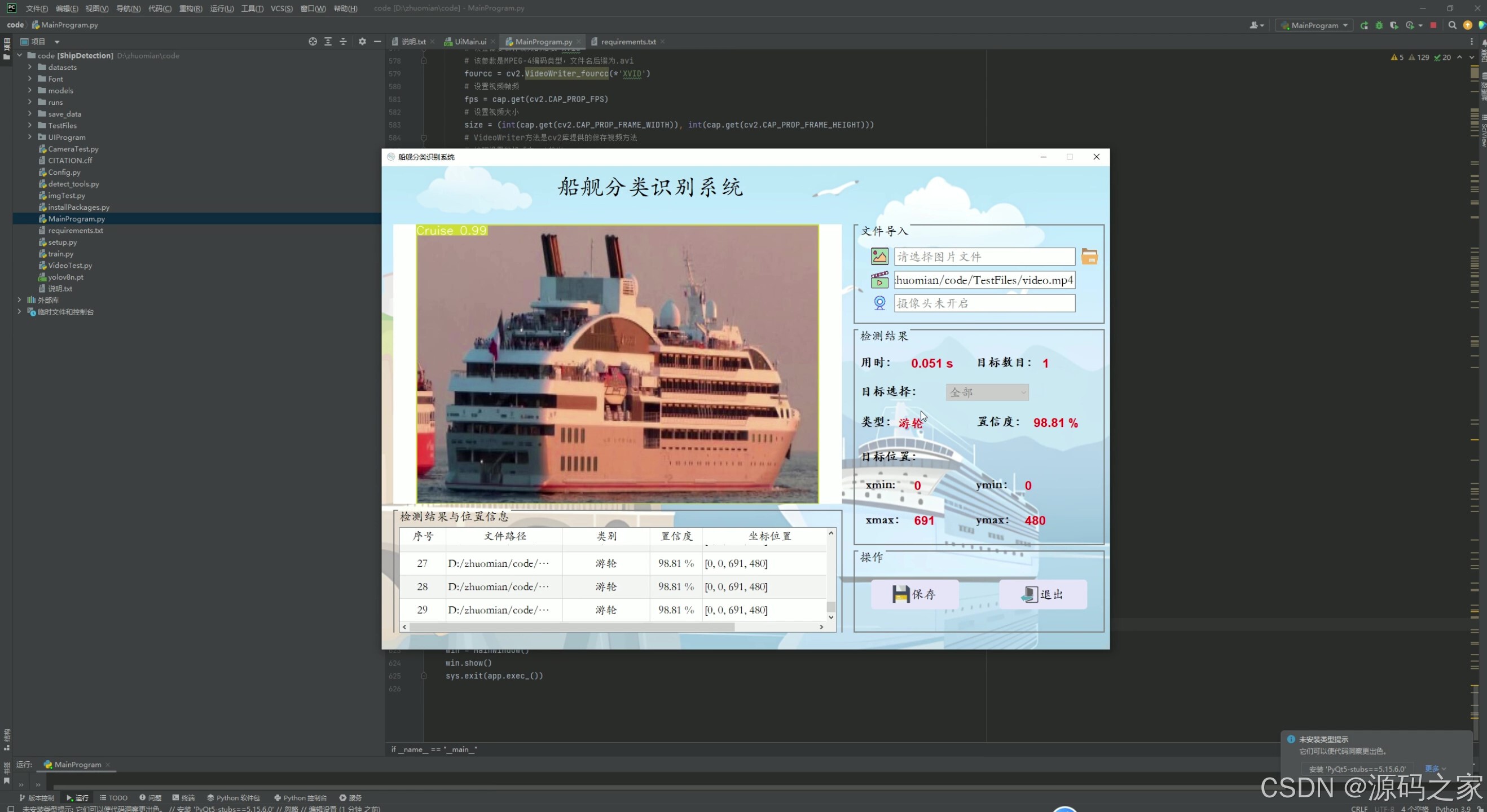Stop the running program with red square

(1433, 25)
